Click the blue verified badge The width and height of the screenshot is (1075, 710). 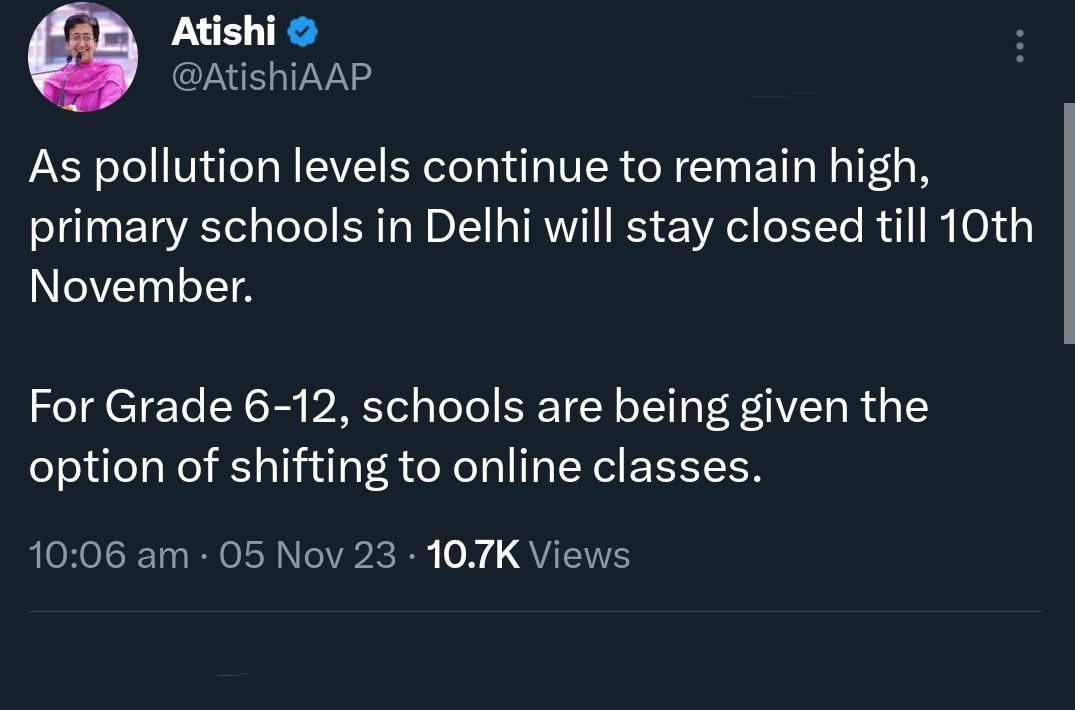point(302,34)
